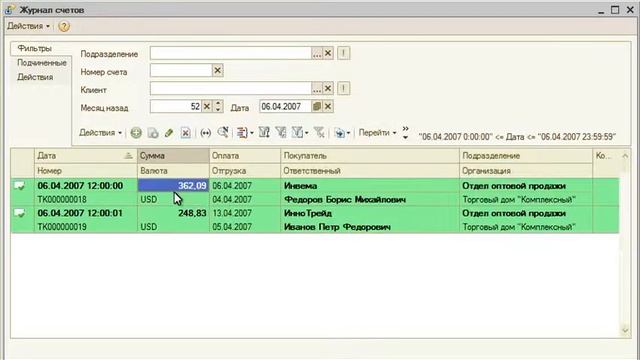
Task: Click the document list mode icon
Action: click(x=242, y=133)
